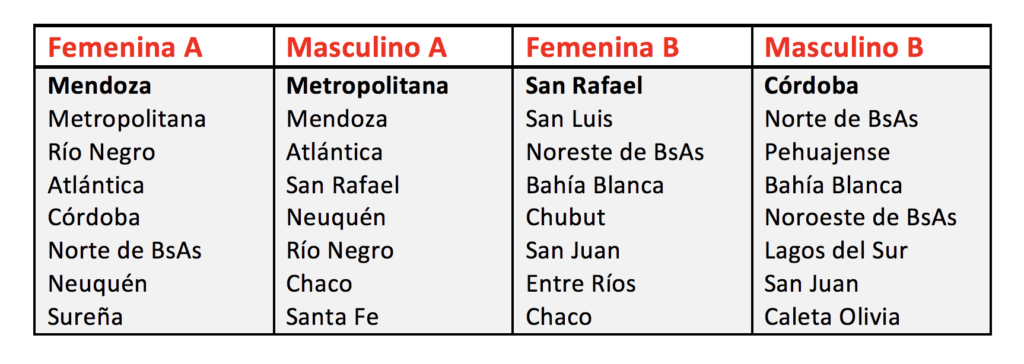
Task: Click Noreste de BsAs entry
Action: pos(615,152)
